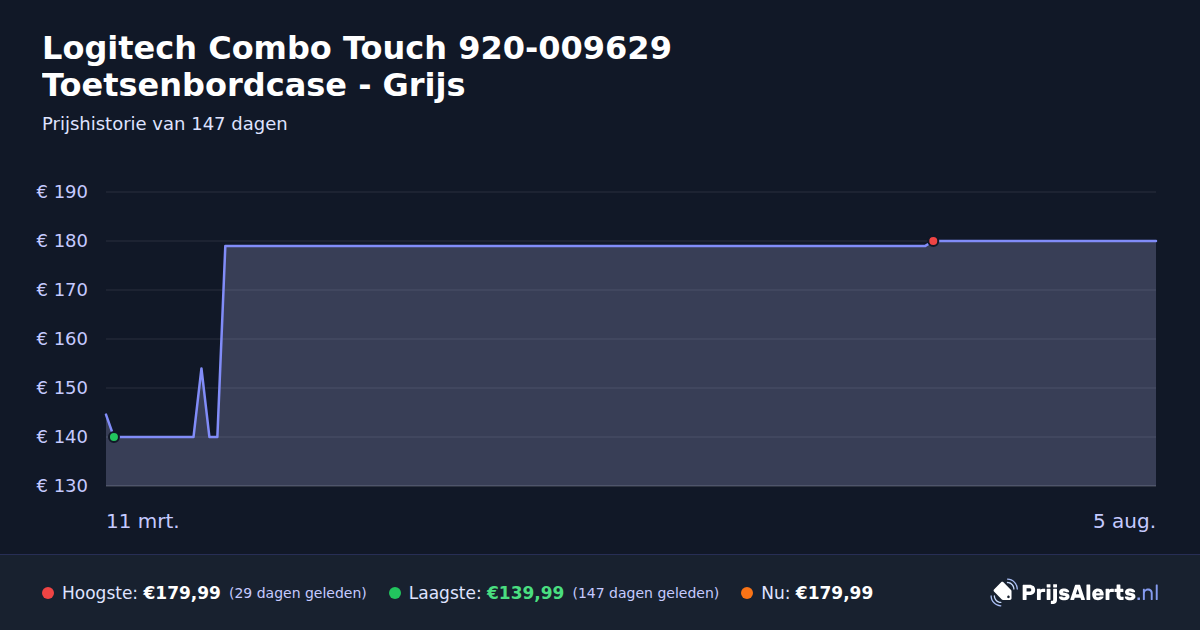Open the PrijsAlerts.nl brand link
The height and width of the screenshot is (630, 1200).
click(x=1075, y=593)
